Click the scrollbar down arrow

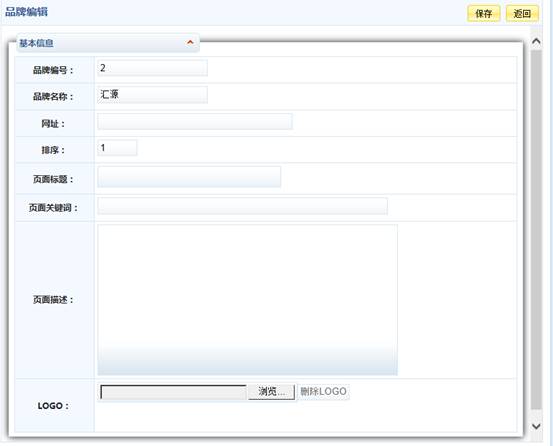click(536, 426)
